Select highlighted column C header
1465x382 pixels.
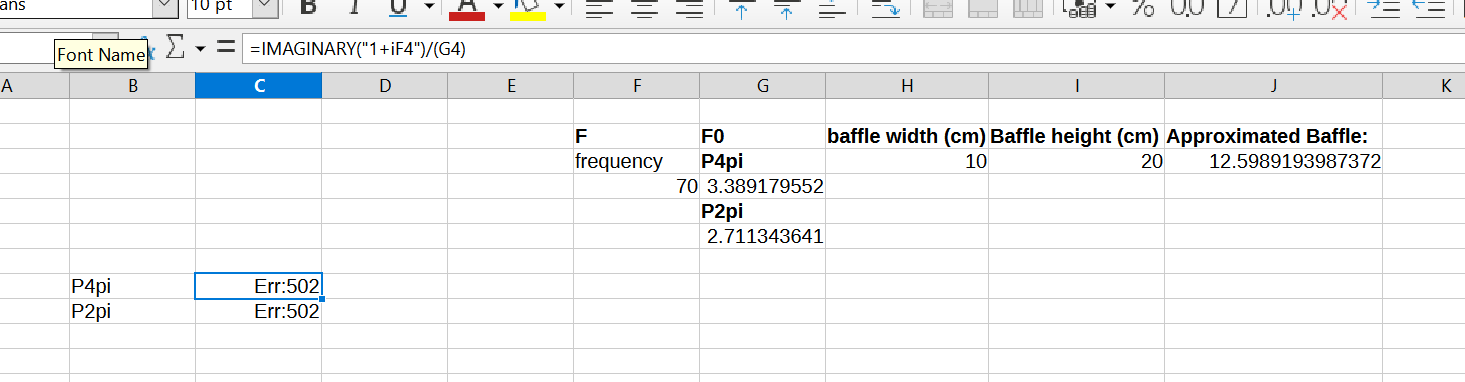258,86
